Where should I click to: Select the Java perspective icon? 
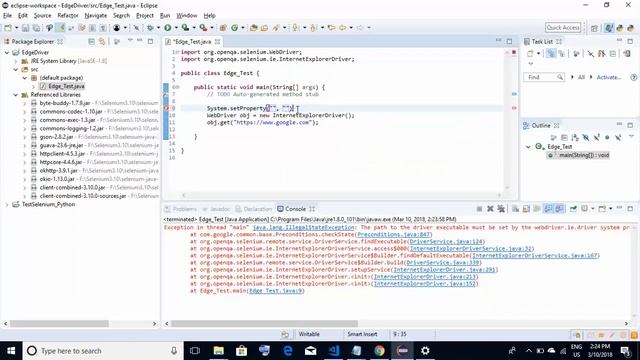click(609, 28)
